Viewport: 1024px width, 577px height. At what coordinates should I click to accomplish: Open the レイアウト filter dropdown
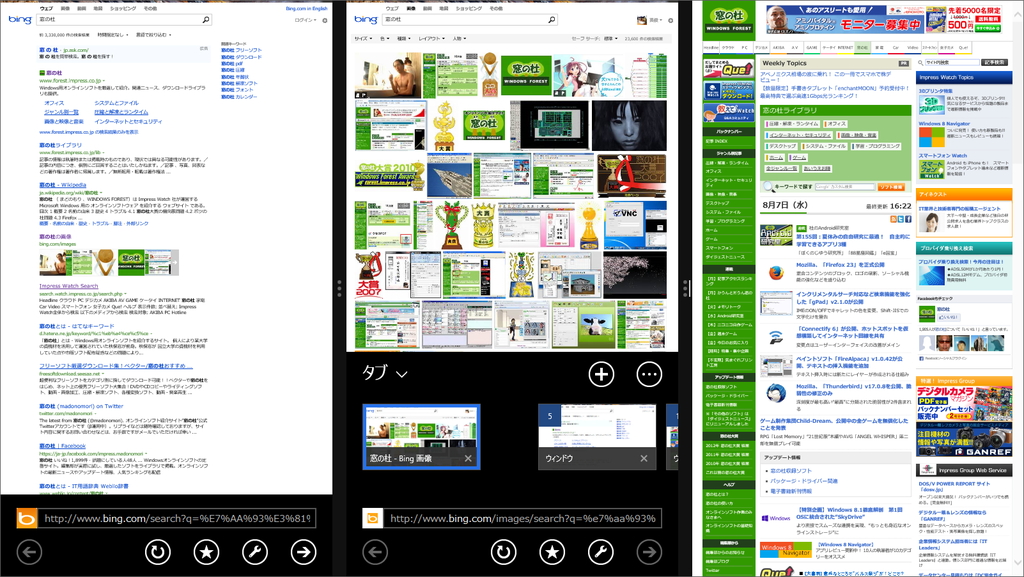coord(430,39)
